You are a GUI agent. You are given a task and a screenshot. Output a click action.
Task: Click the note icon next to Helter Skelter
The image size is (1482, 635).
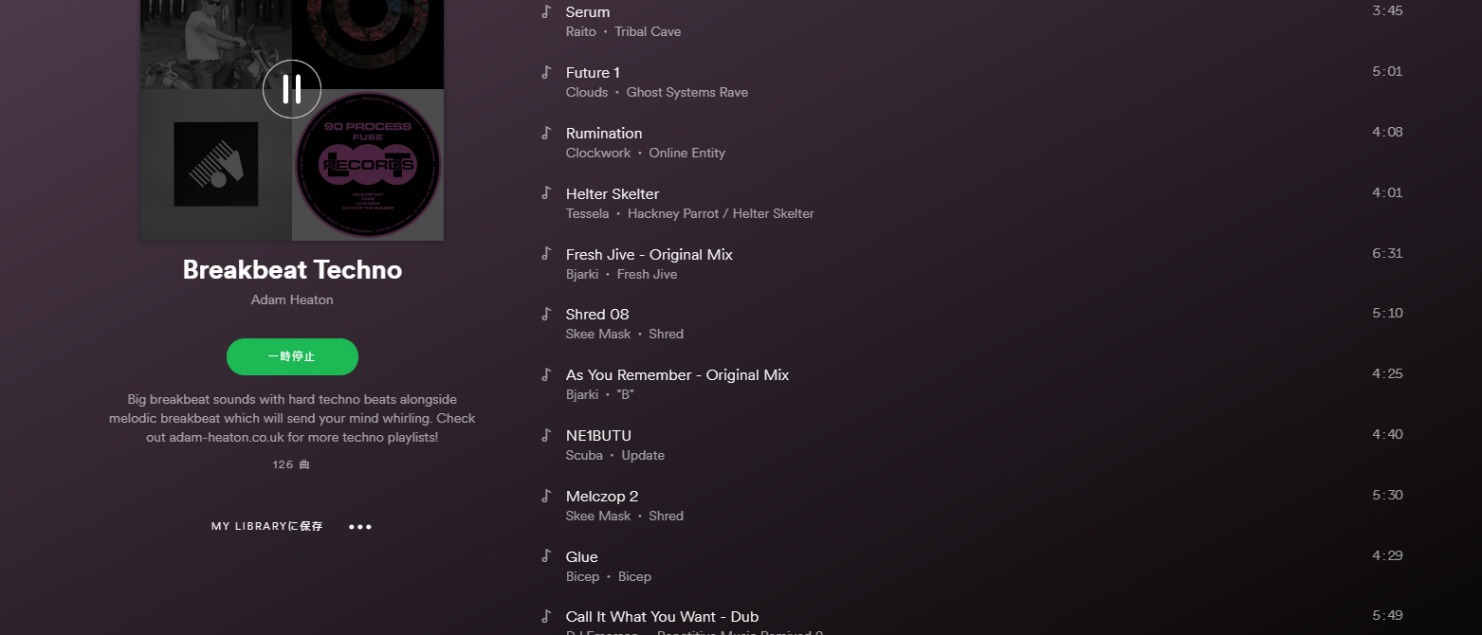coord(546,193)
